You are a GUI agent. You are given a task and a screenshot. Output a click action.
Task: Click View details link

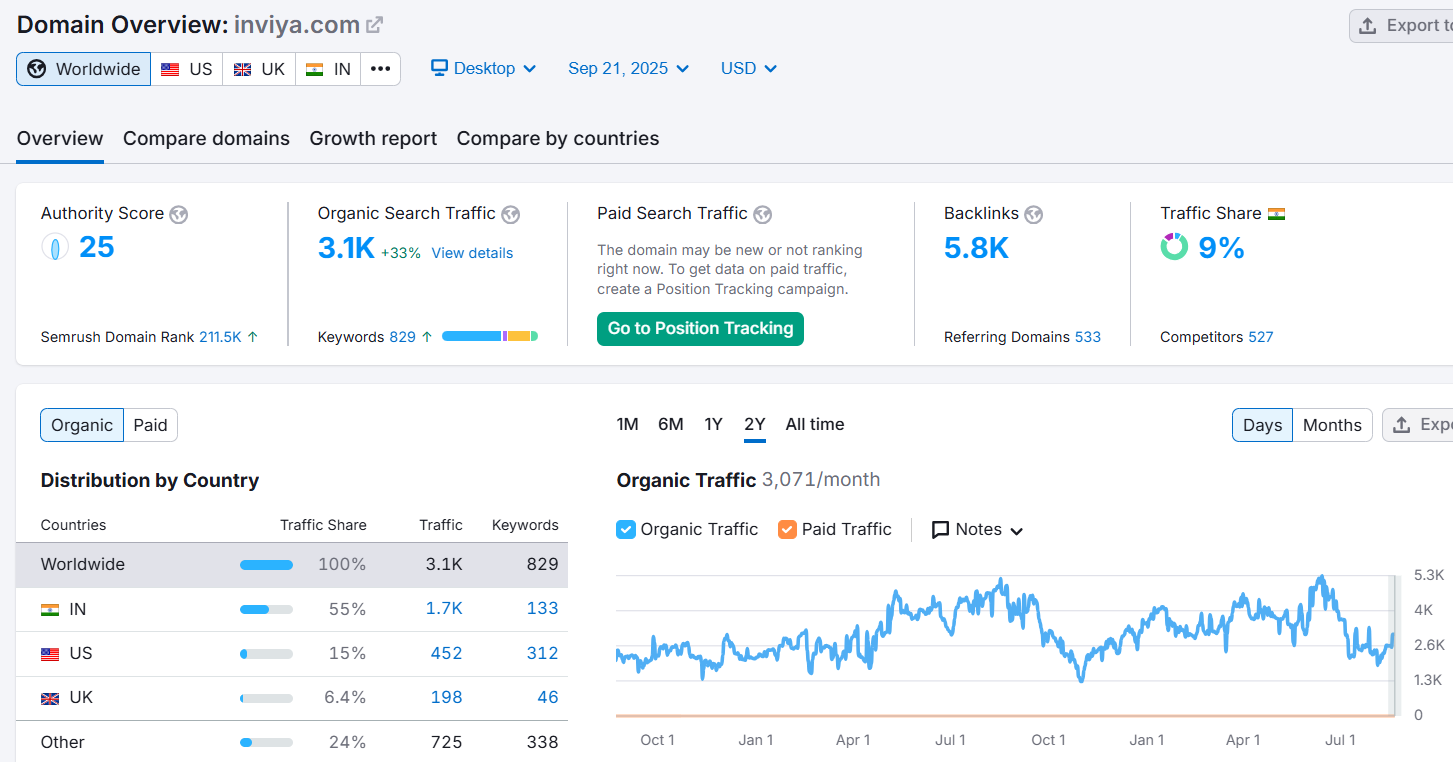(472, 253)
